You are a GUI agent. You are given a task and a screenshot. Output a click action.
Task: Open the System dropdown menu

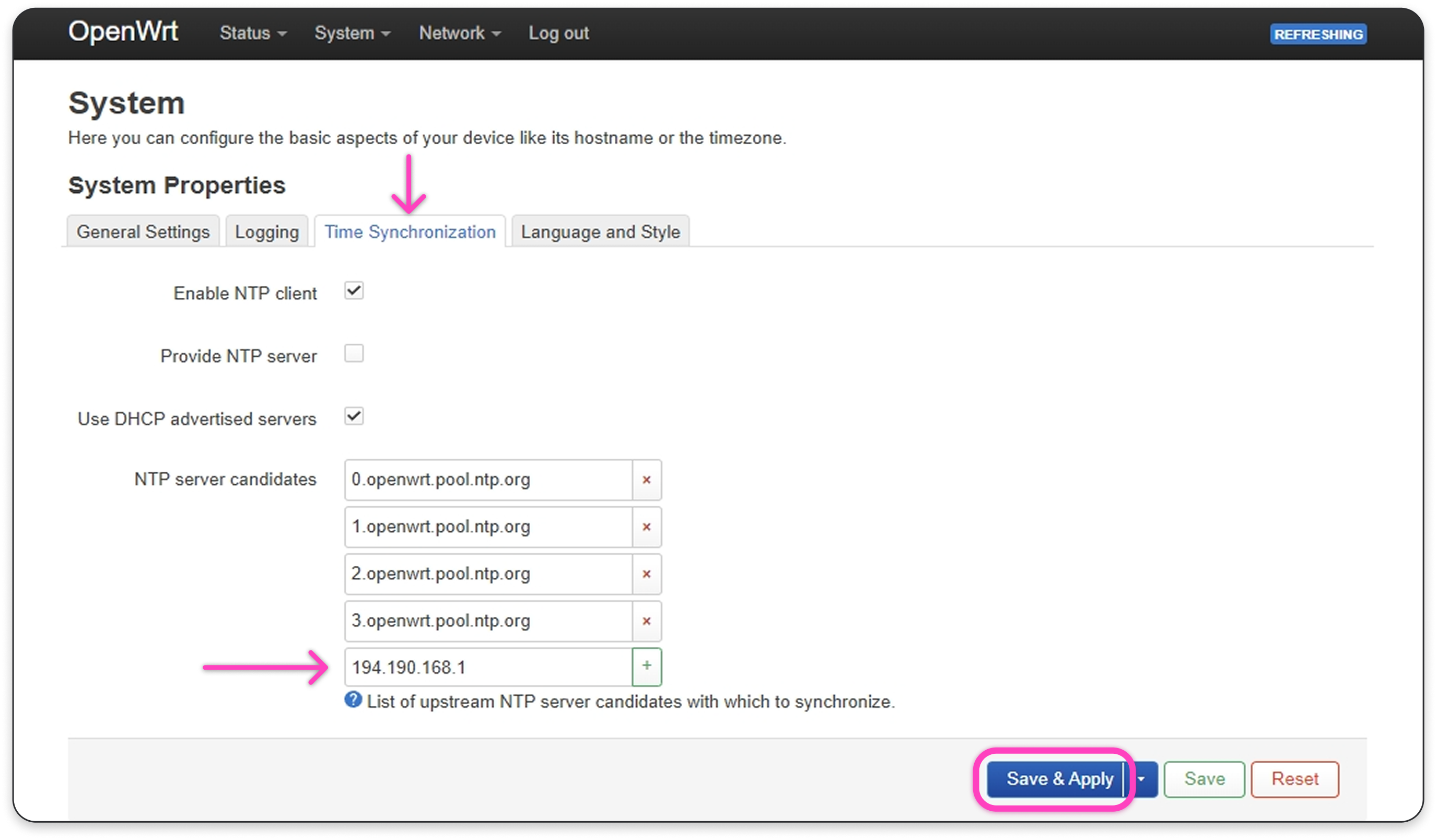[x=352, y=33]
